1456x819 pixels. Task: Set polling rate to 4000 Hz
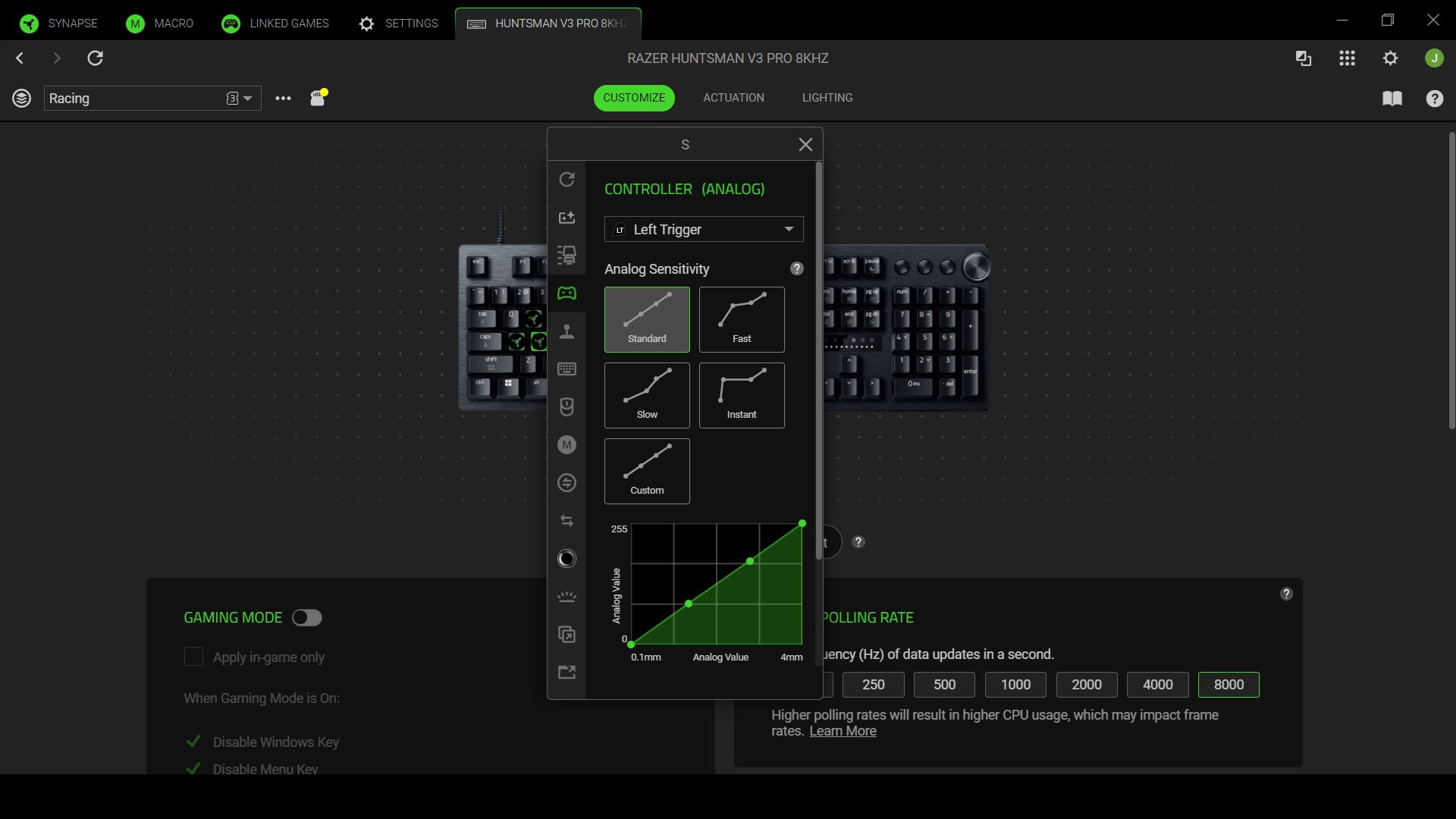click(x=1157, y=684)
